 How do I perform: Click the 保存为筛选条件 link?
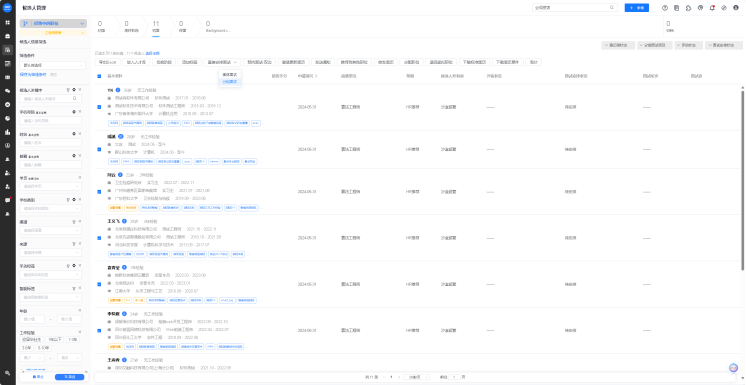(x=33, y=75)
